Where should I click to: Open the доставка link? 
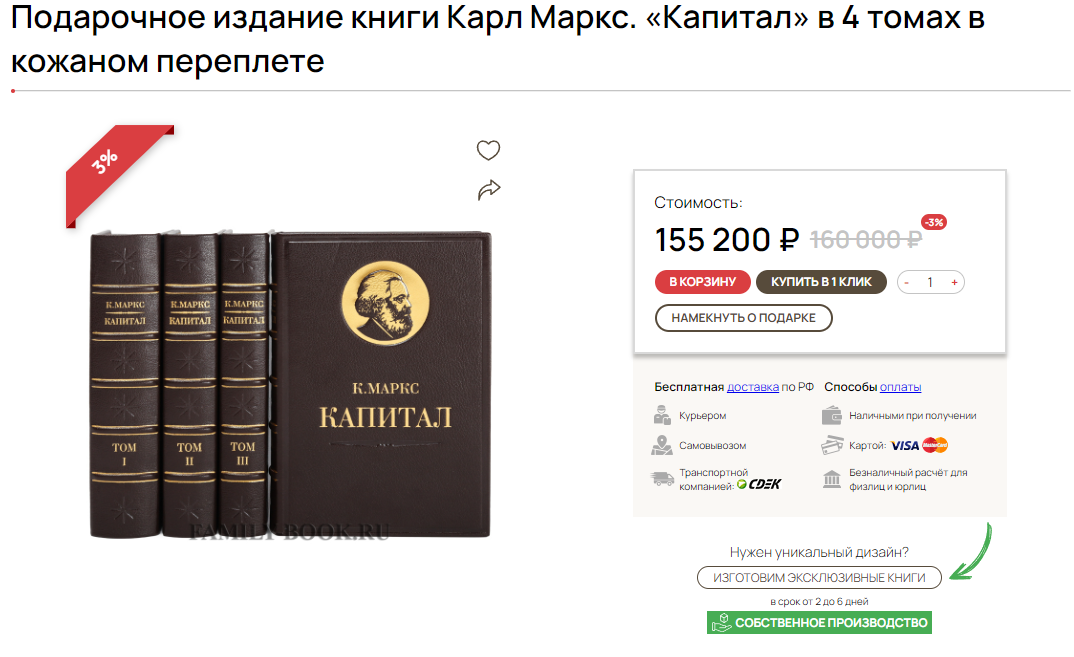(753, 387)
